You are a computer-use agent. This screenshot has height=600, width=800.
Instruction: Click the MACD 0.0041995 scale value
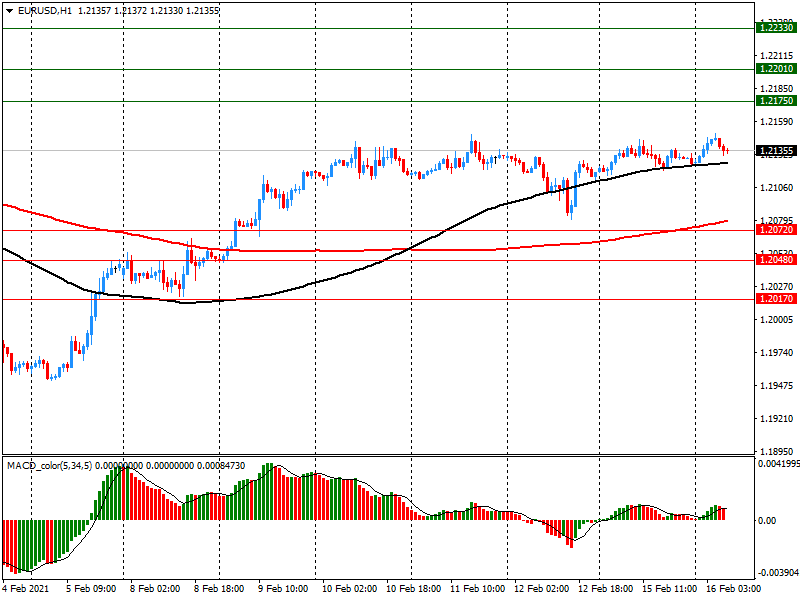click(x=776, y=464)
